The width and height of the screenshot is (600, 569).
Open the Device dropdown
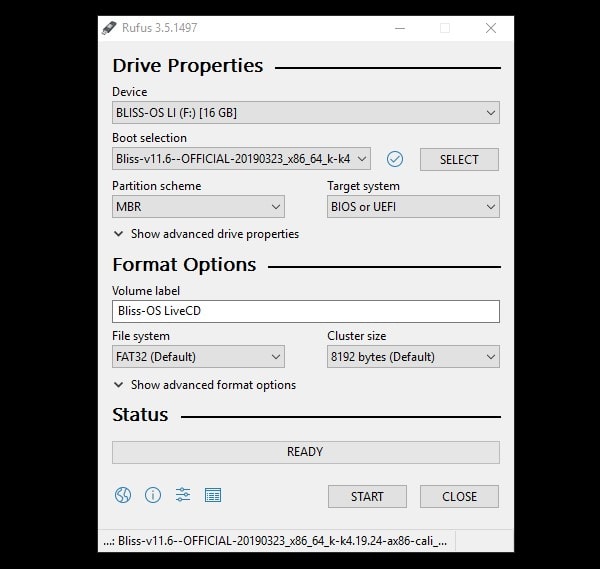tap(306, 112)
